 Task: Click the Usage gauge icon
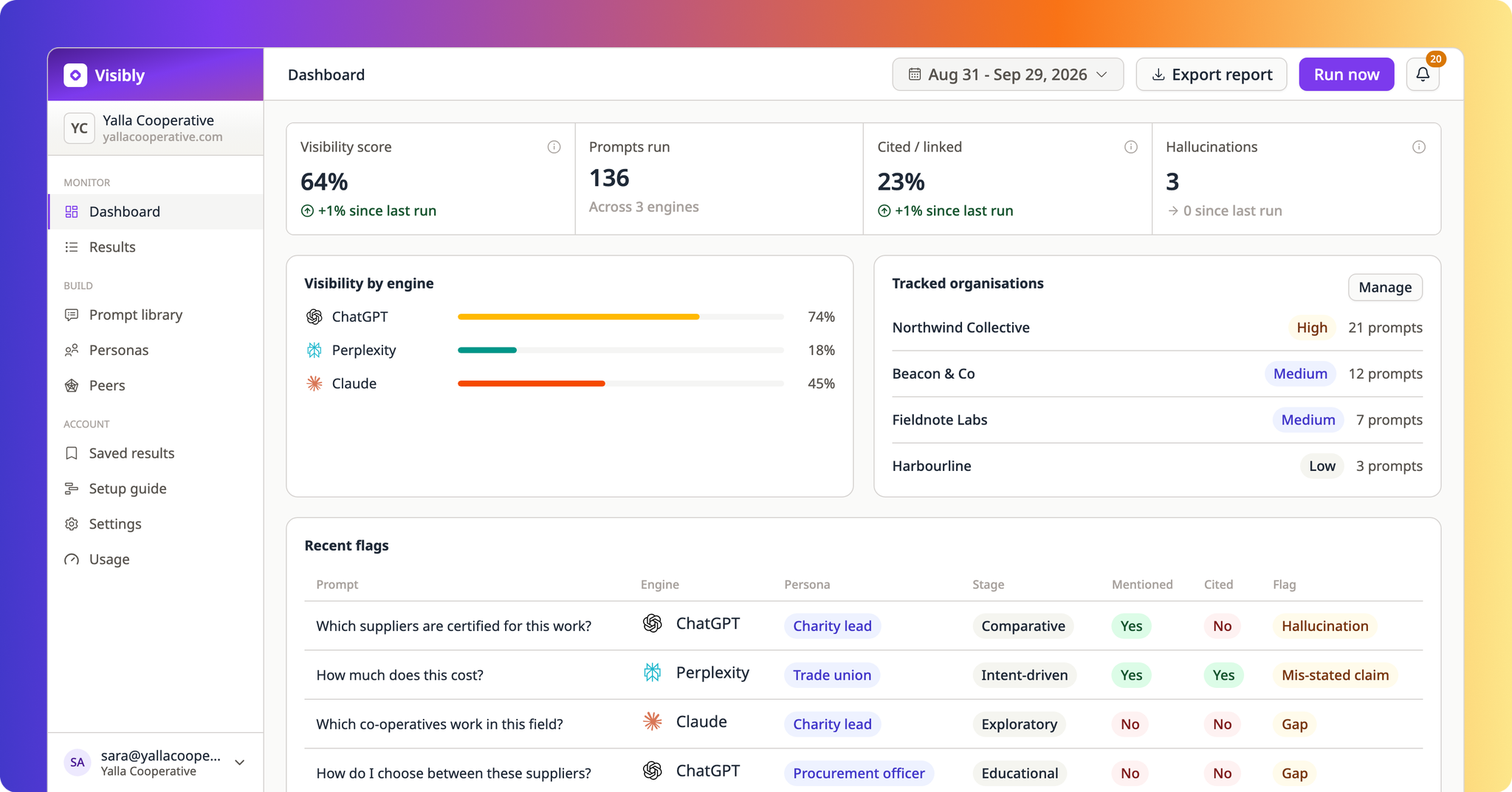pos(72,559)
